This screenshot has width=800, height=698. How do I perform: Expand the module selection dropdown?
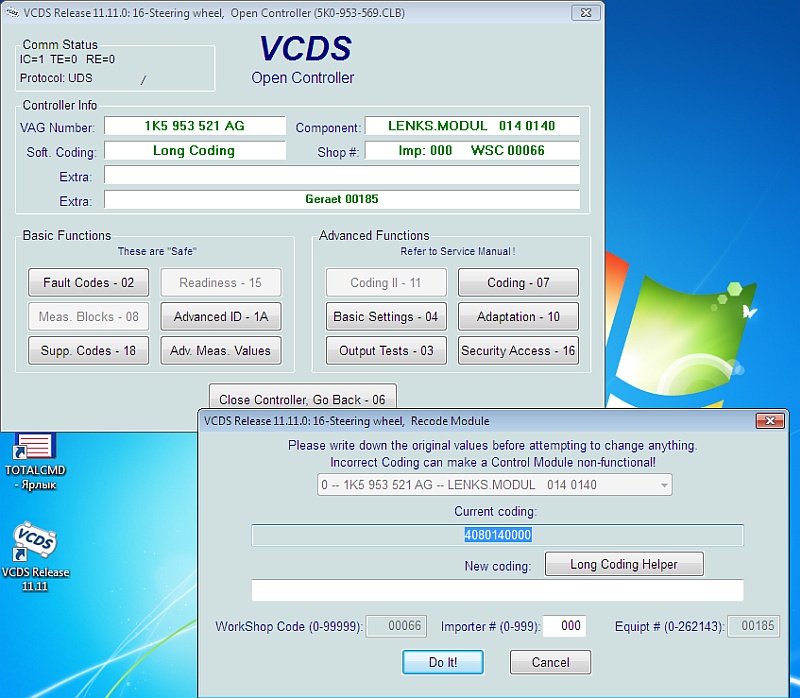[664, 485]
